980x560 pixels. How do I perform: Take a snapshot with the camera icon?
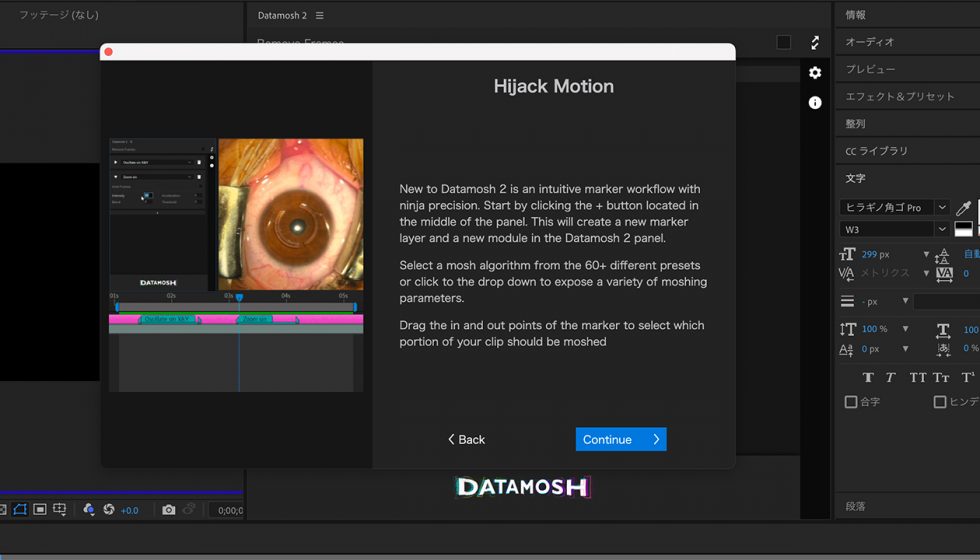(x=169, y=510)
